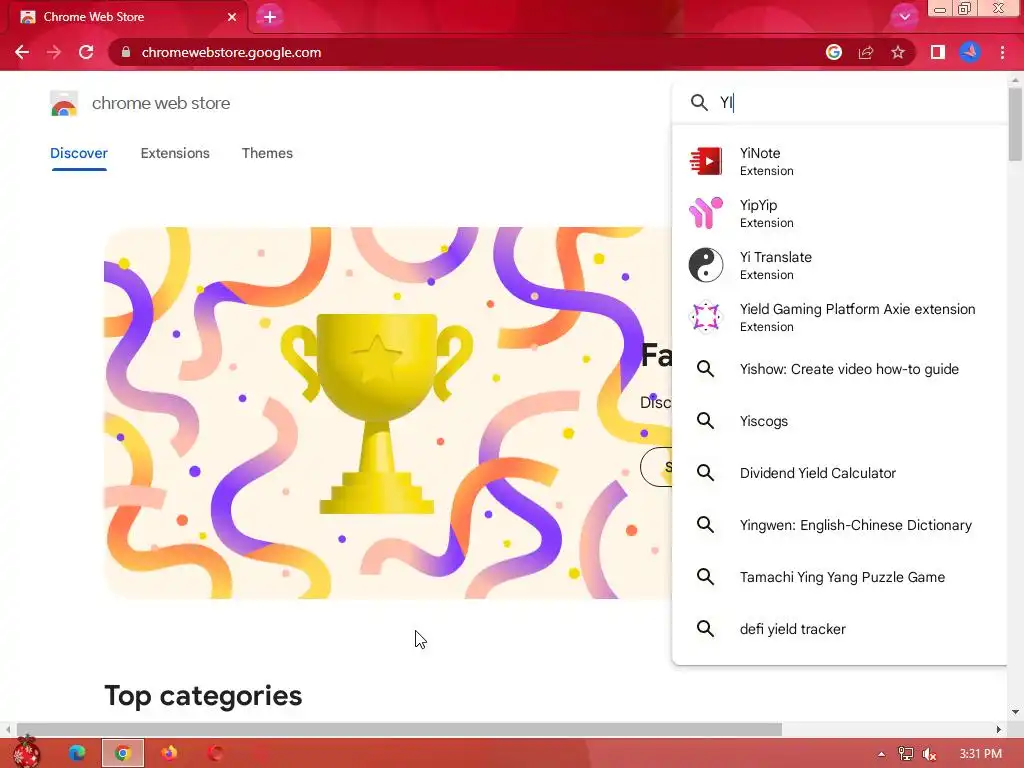Open the tab search dropdown arrow
Screen dimensions: 1024x768
point(904,17)
